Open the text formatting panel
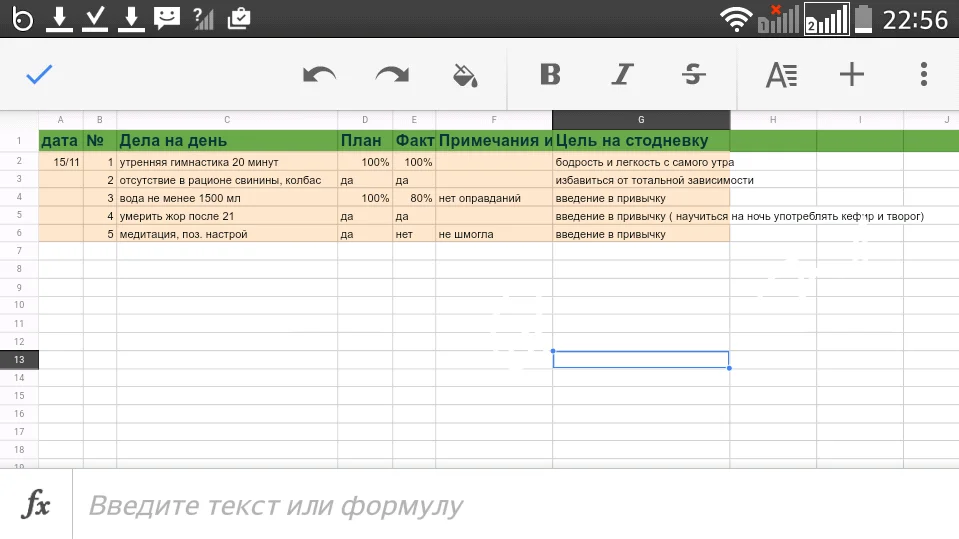 click(781, 75)
